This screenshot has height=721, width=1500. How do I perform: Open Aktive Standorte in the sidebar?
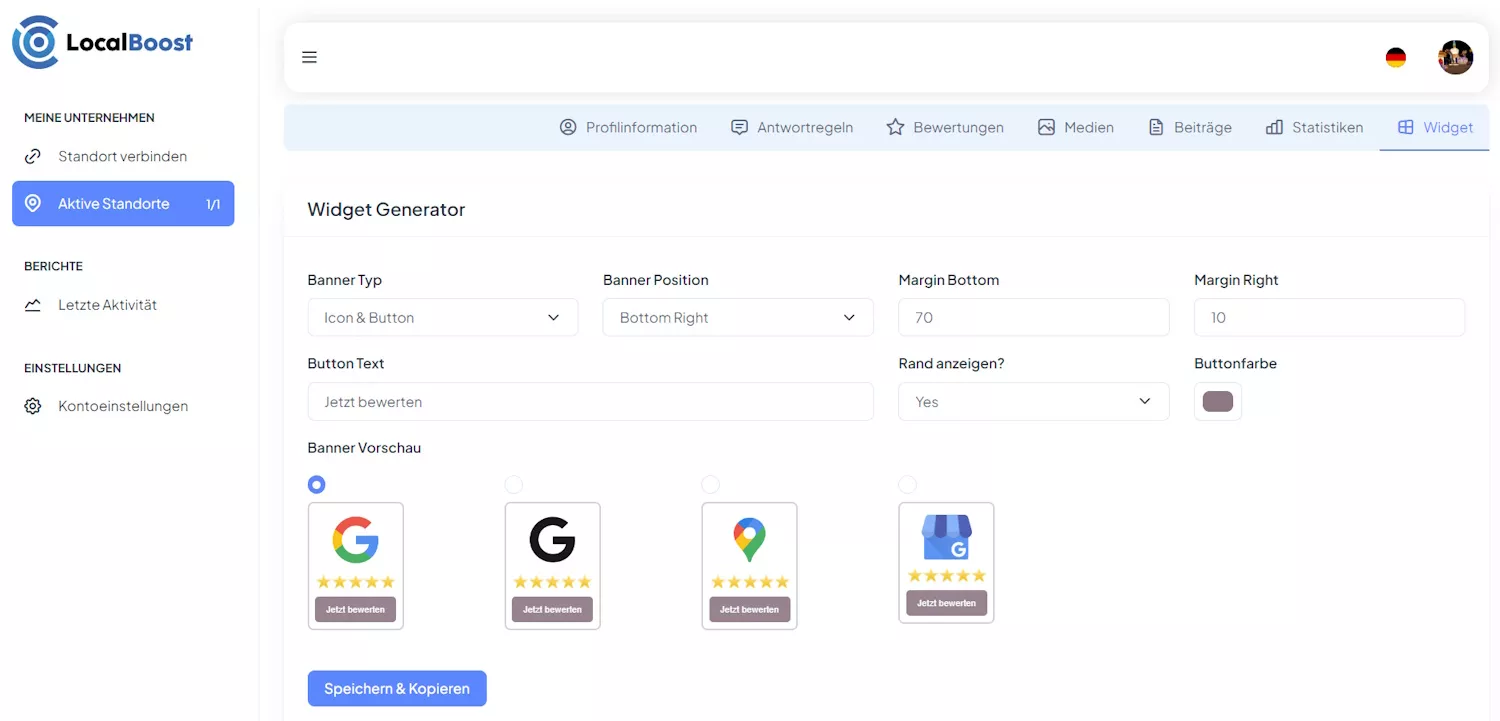coord(123,203)
